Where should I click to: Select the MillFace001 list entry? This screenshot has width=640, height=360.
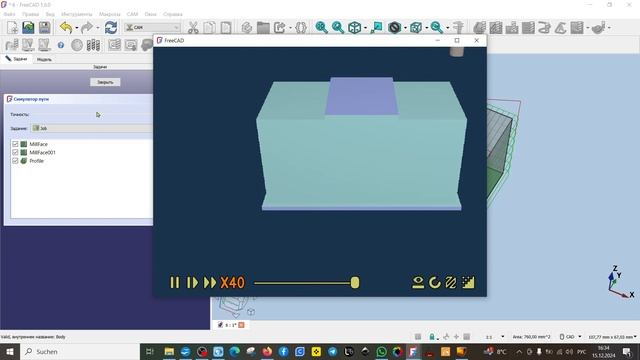point(42,152)
